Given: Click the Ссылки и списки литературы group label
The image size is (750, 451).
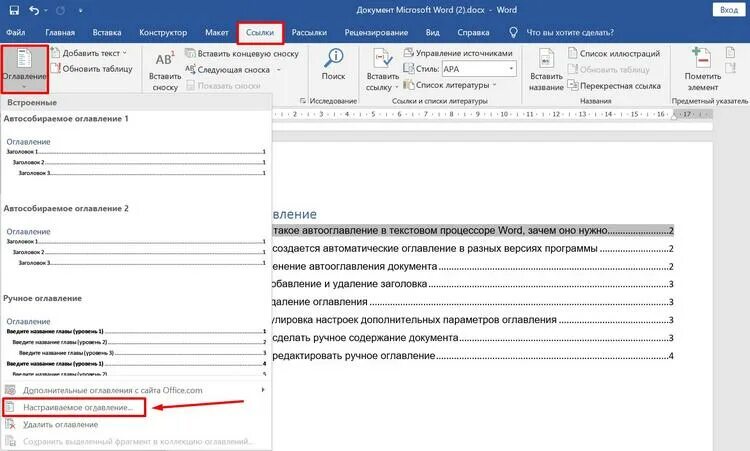Looking at the screenshot, I should (x=440, y=101).
